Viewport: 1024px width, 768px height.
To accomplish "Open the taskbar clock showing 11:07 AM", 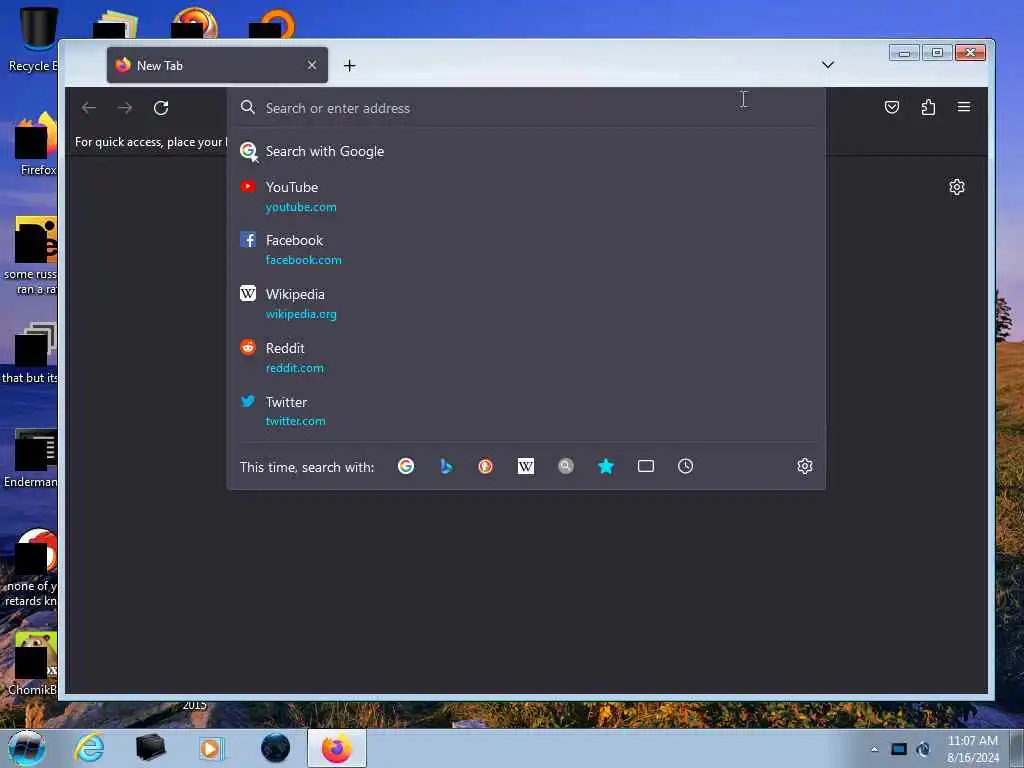I will [x=973, y=749].
